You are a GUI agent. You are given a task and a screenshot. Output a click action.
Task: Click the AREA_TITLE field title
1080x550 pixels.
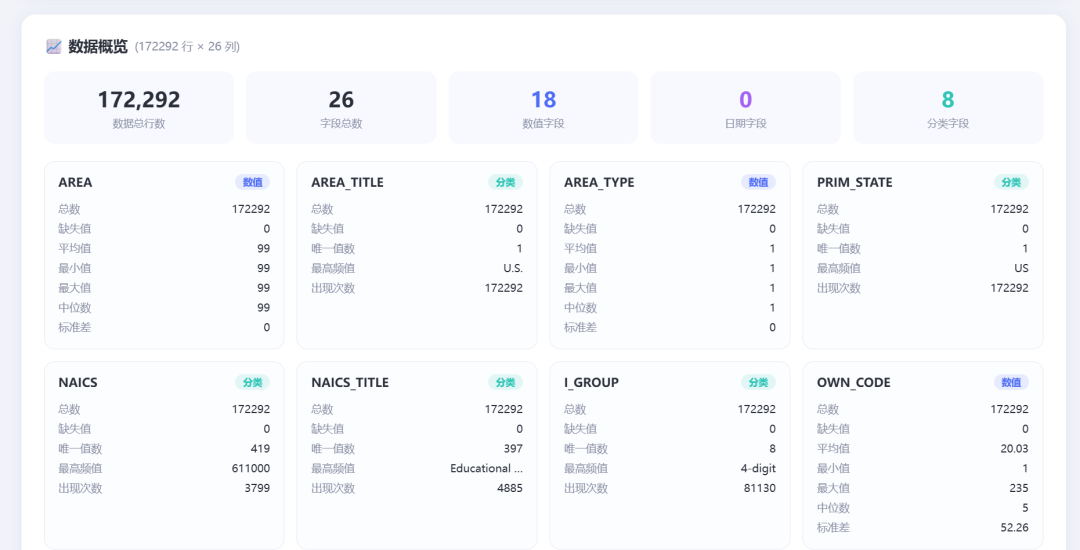pyautogui.click(x=348, y=182)
